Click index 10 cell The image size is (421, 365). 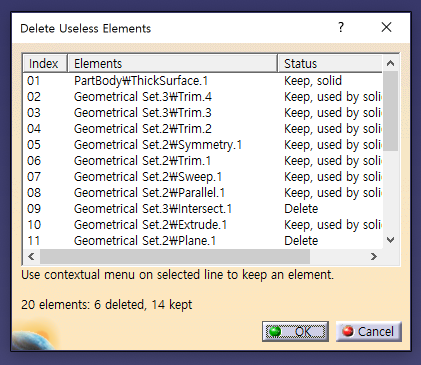point(34,225)
